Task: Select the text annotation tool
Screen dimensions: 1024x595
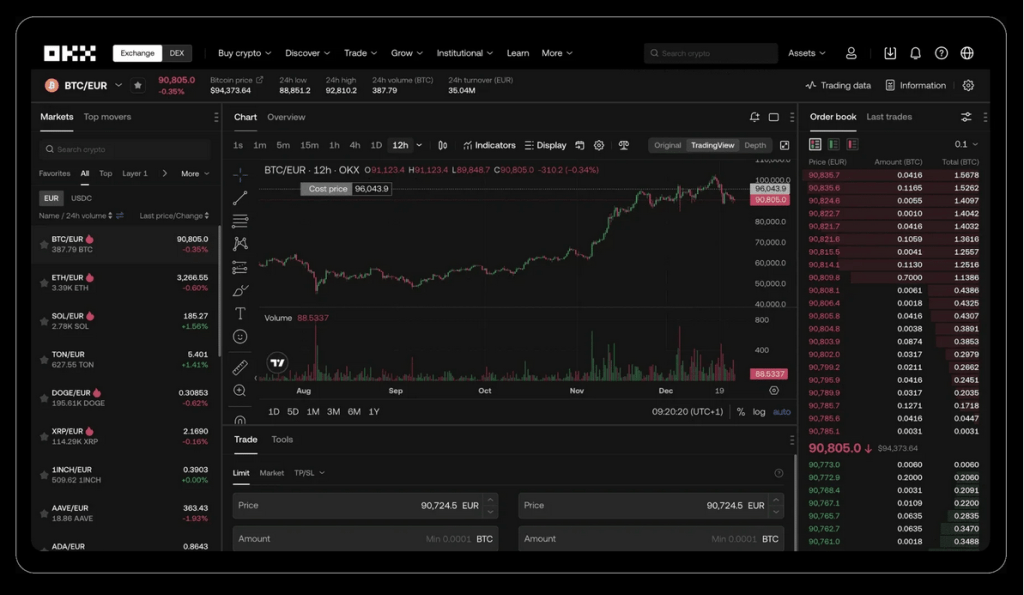Action: tap(240, 313)
